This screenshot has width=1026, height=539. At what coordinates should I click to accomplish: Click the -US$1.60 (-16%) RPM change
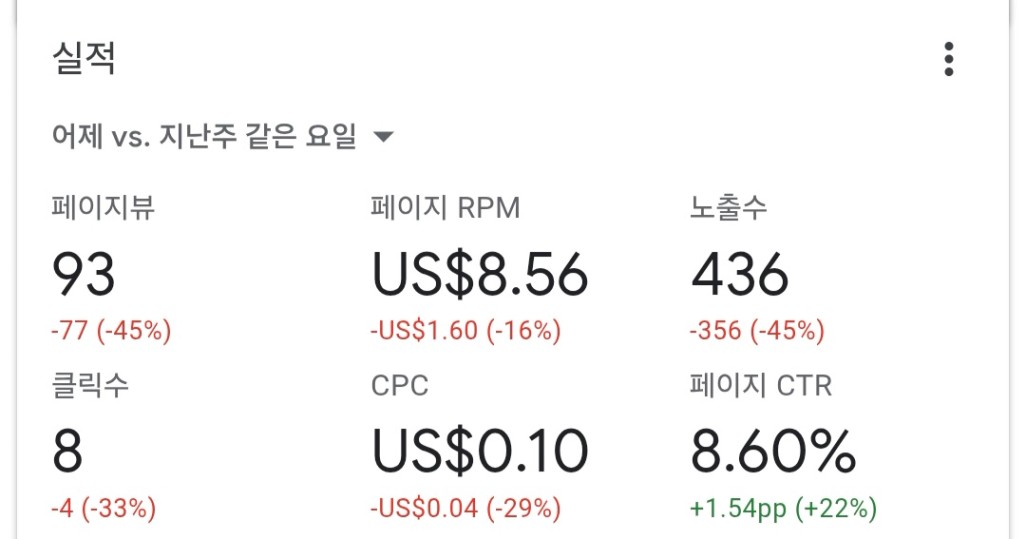[x=466, y=331]
